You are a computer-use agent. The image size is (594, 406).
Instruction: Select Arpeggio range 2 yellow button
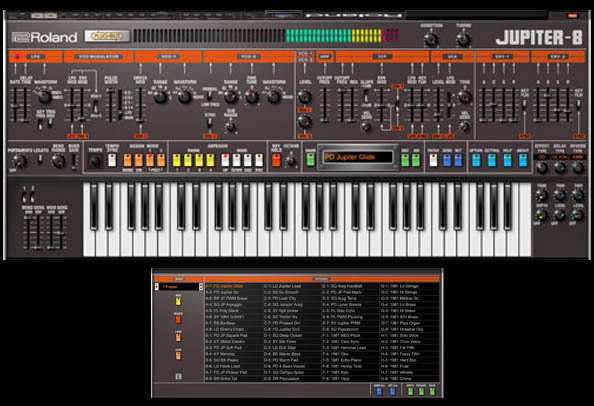[x=188, y=160]
